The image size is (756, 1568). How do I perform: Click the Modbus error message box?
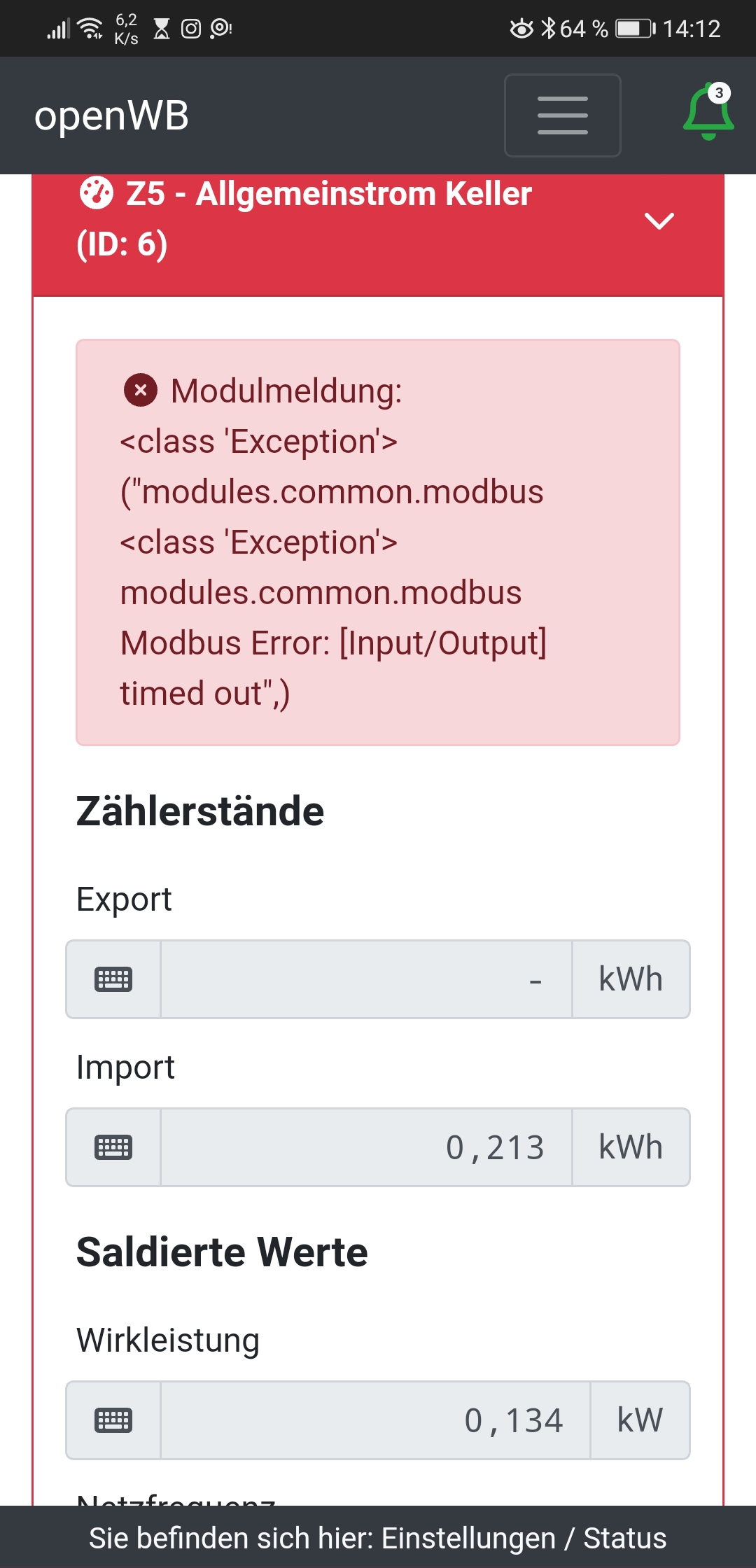(378, 542)
